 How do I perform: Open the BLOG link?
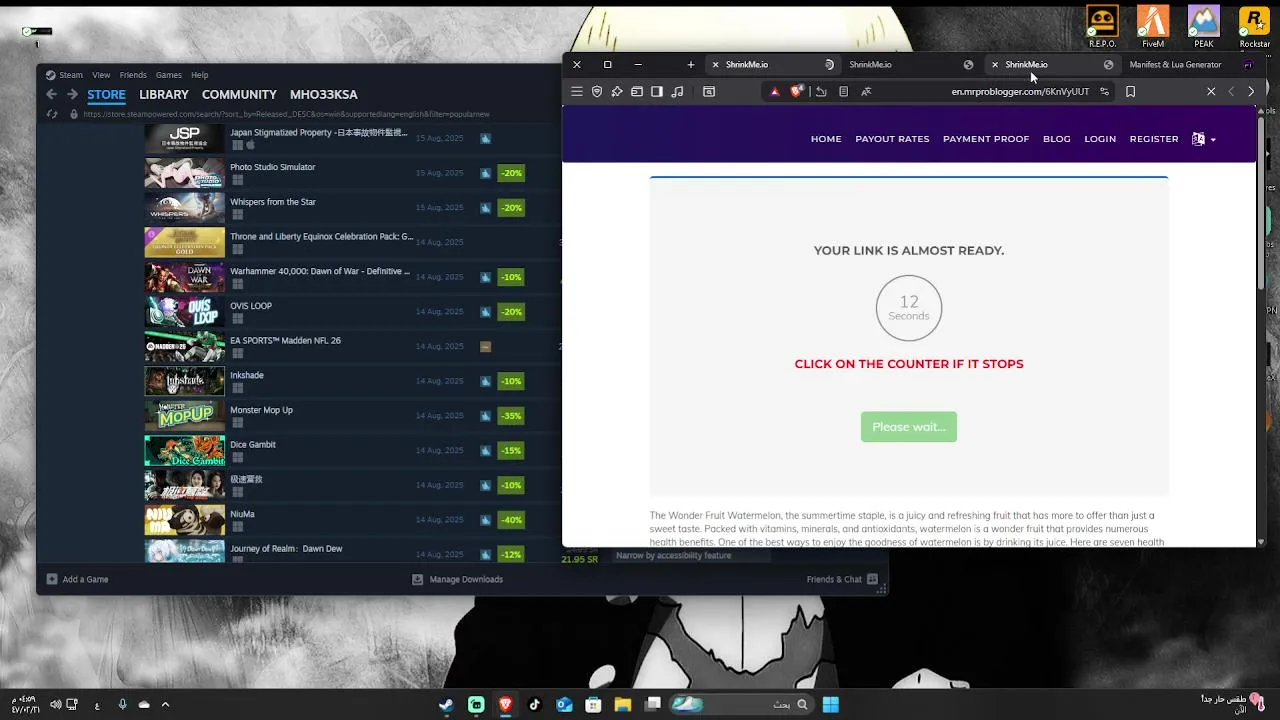[1057, 139]
